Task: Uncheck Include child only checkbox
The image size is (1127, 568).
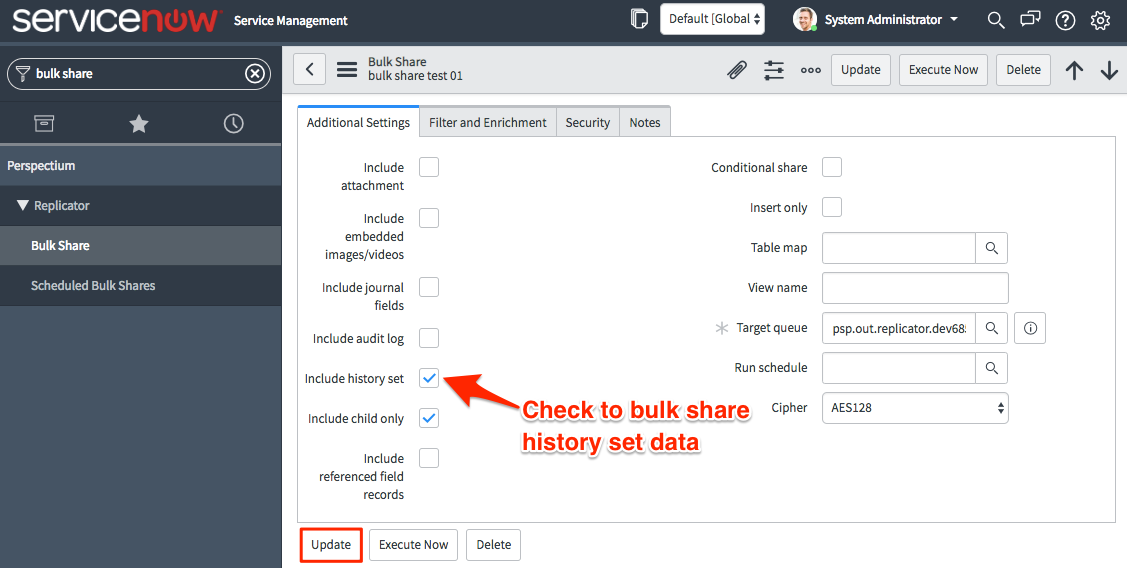Action: pyautogui.click(x=429, y=418)
